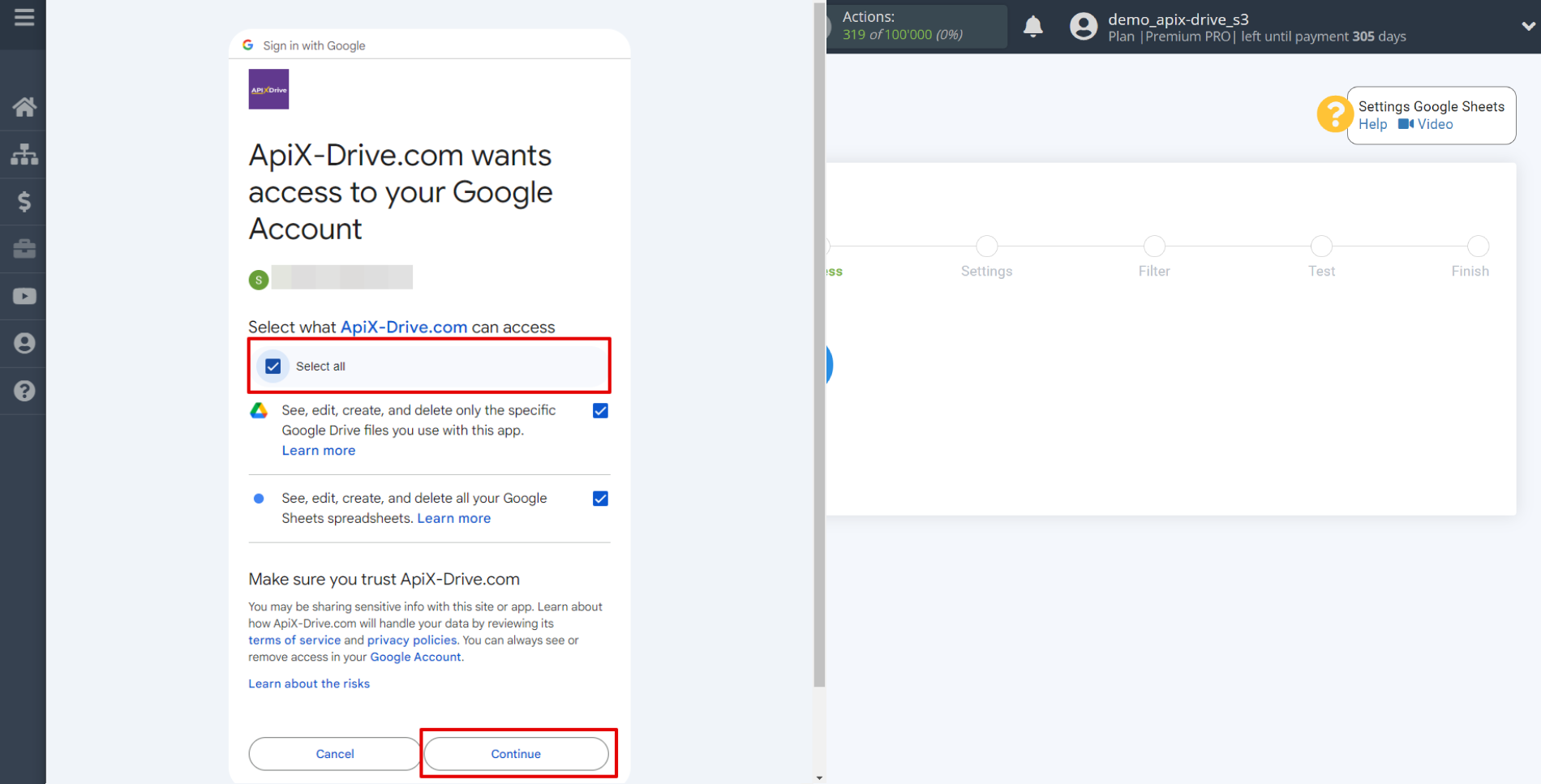This screenshot has height=784, width=1541.
Task: Open the terms of service link
Action: pyautogui.click(x=294, y=640)
